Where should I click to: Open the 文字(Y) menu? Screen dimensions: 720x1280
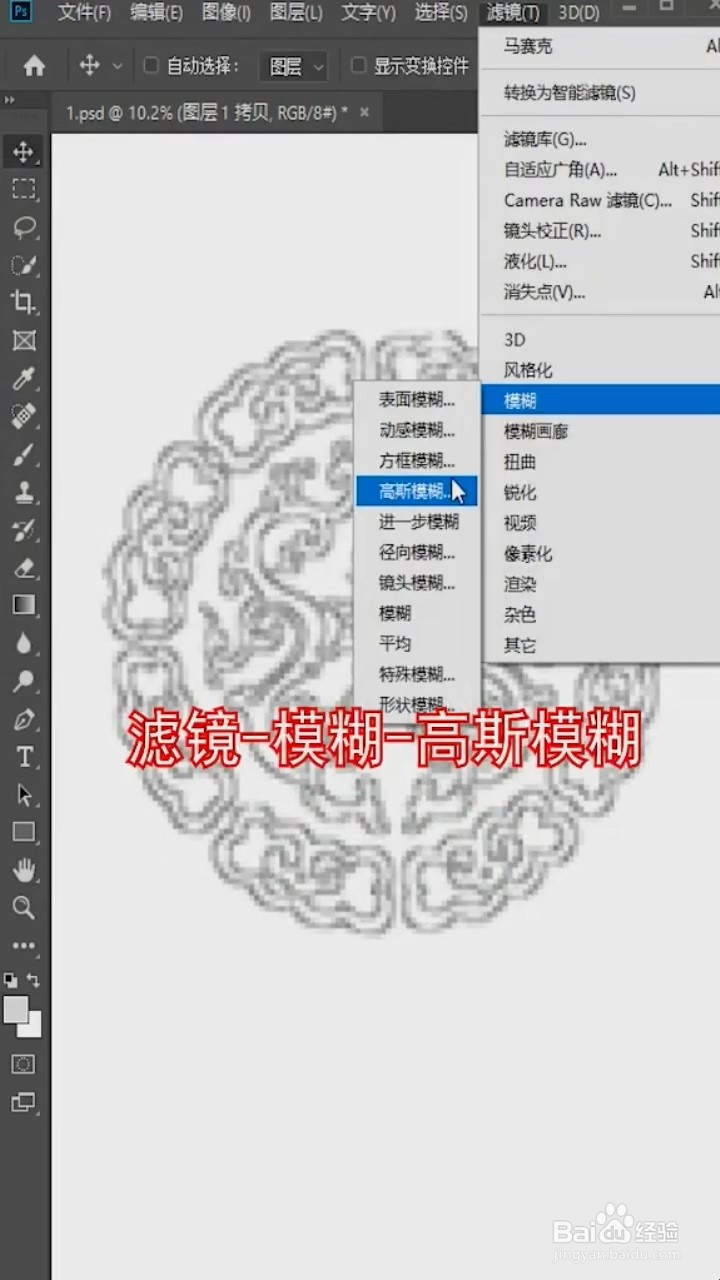pyautogui.click(x=368, y=13)
